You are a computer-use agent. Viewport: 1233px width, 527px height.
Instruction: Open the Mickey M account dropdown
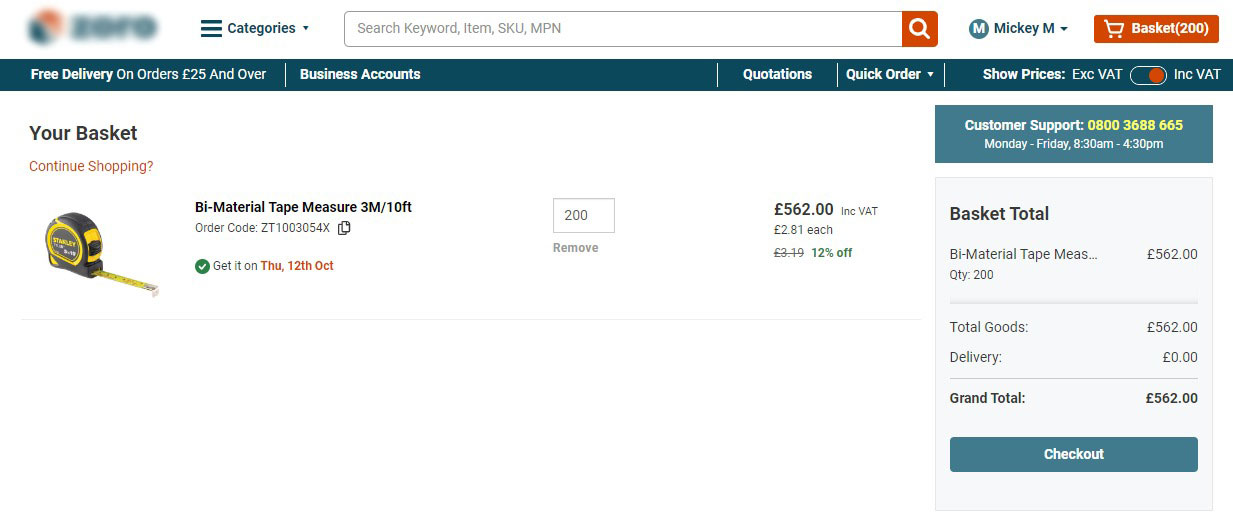[1018, 29]
